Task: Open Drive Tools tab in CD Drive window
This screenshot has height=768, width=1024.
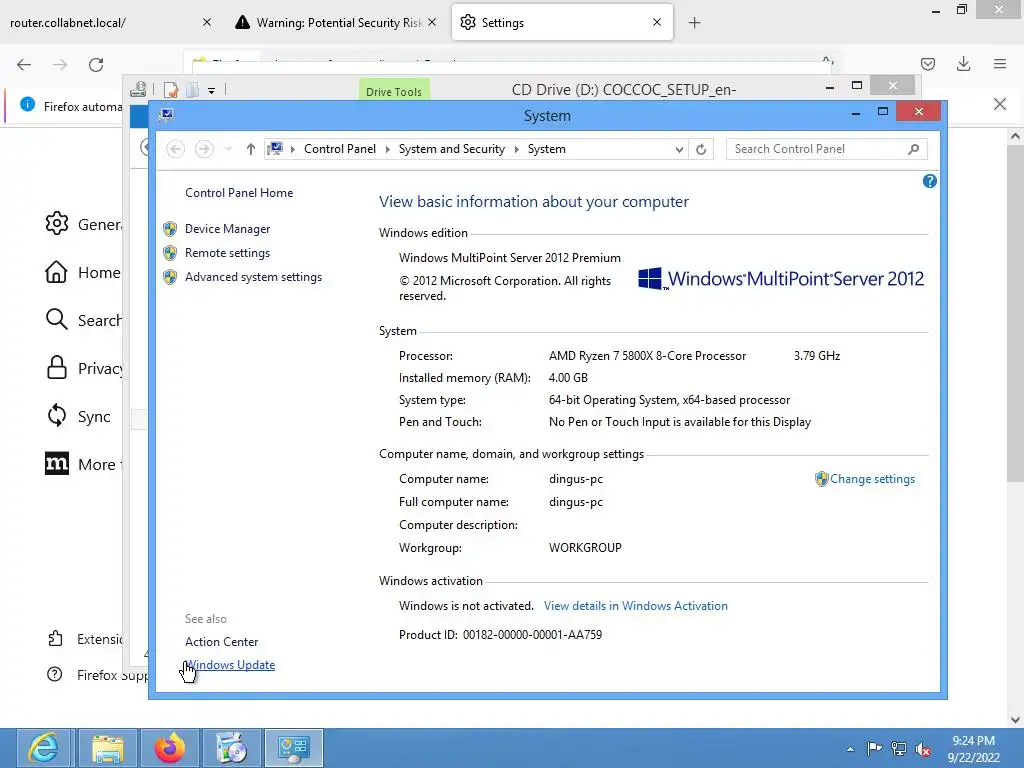Action: pos(394,91)
